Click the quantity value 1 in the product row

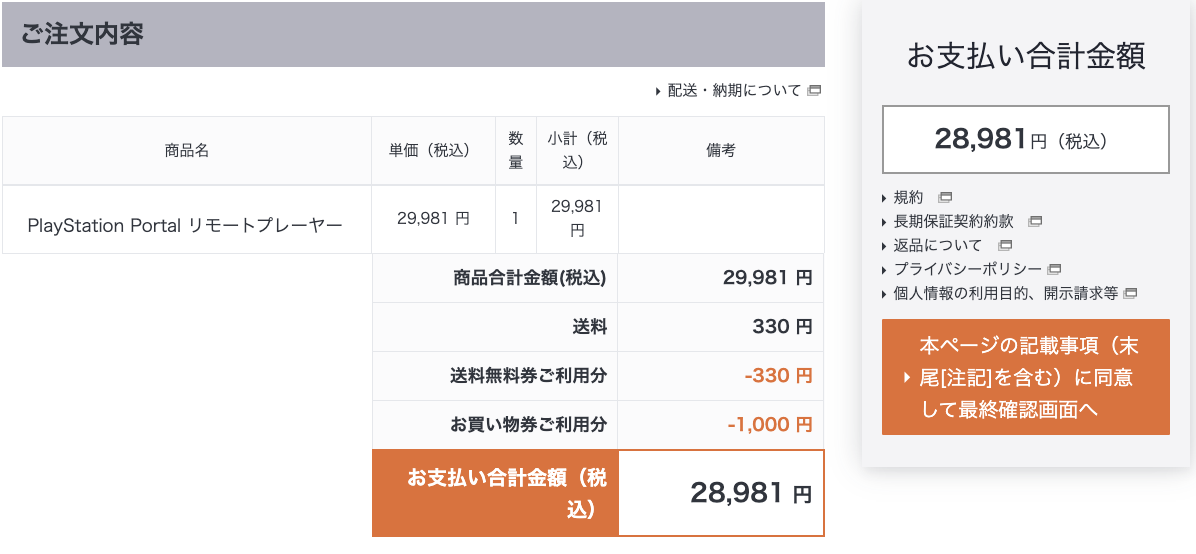coord(516,218)
